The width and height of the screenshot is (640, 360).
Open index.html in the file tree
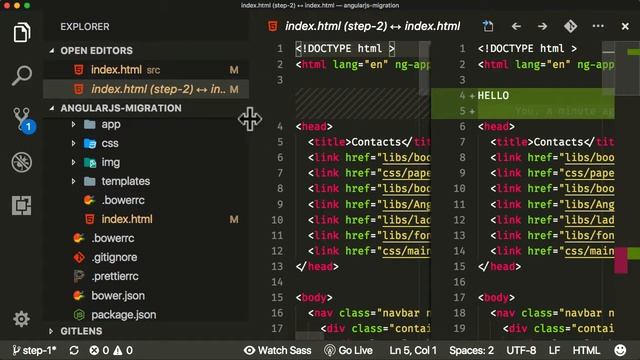(146, 219)
